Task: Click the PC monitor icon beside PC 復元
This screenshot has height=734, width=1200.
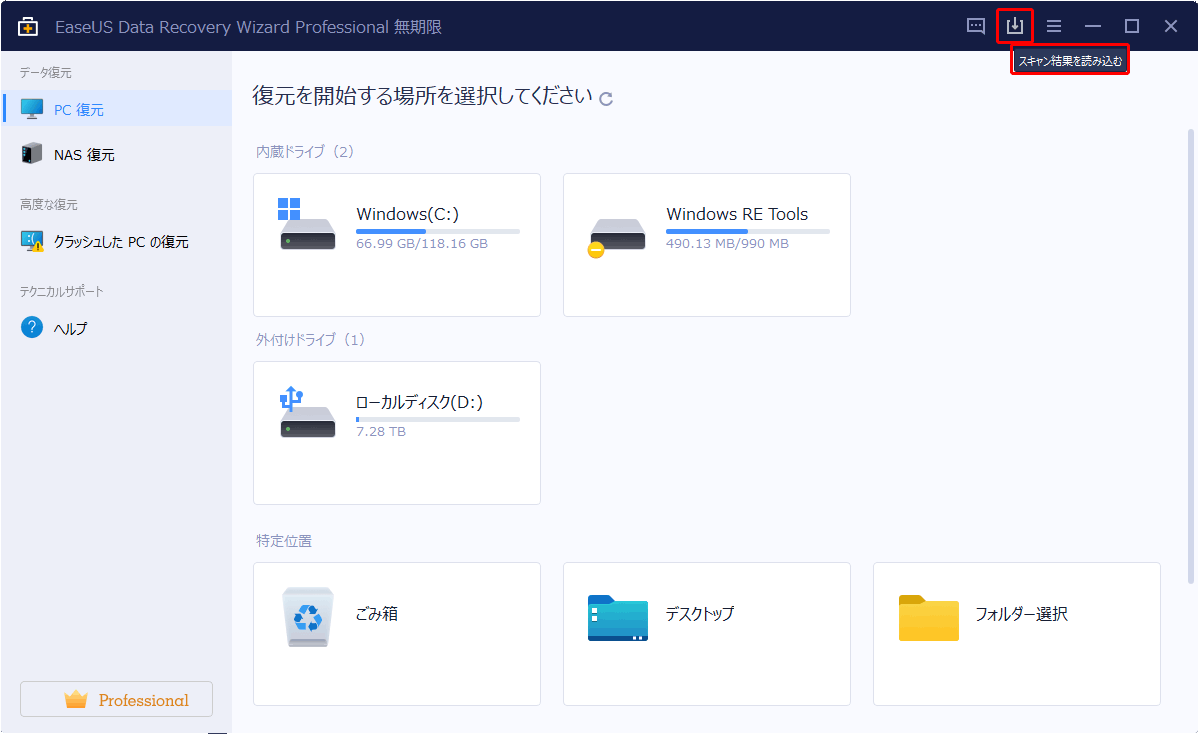Action: [32, 108]
